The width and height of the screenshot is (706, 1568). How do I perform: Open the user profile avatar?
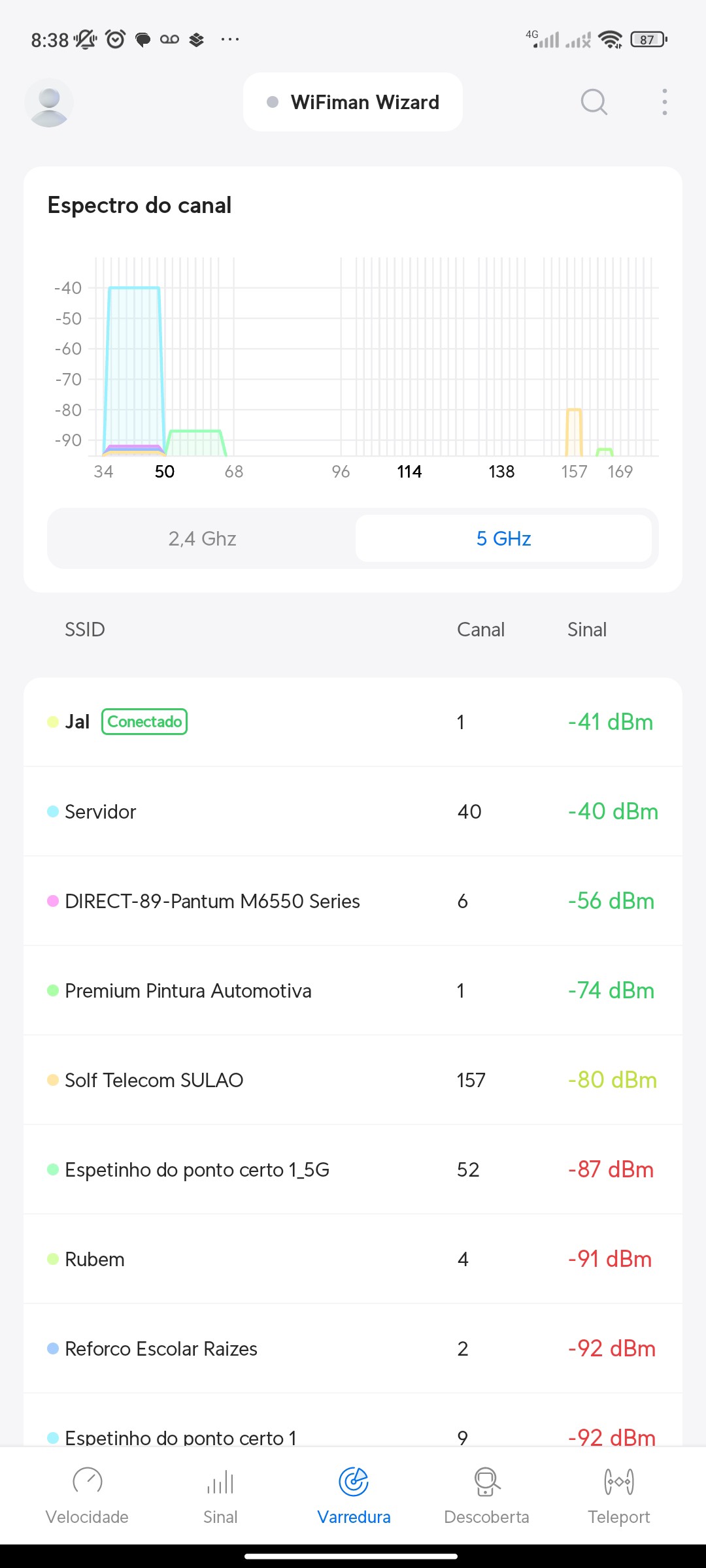(49, 103)
